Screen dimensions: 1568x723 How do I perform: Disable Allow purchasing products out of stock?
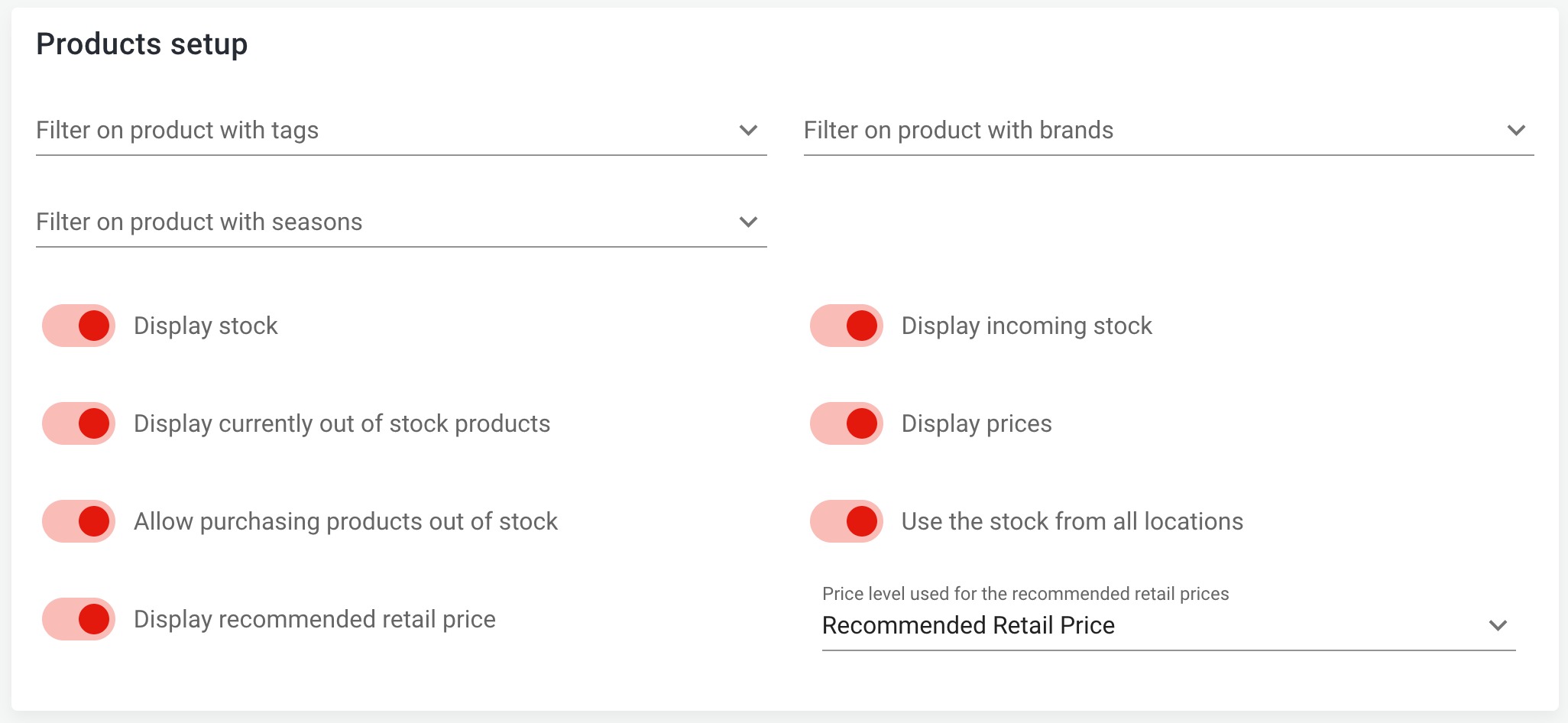pos(79,521)
